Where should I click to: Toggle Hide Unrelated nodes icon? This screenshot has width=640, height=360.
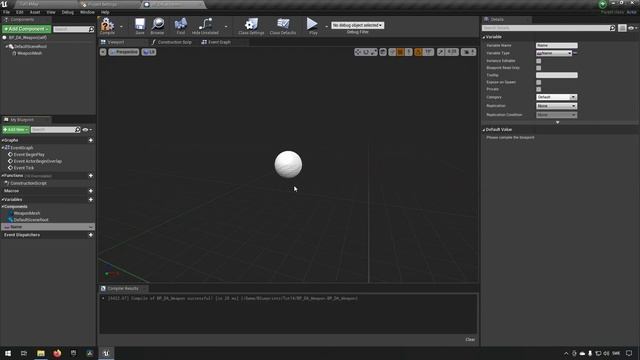tap(205, 25)
